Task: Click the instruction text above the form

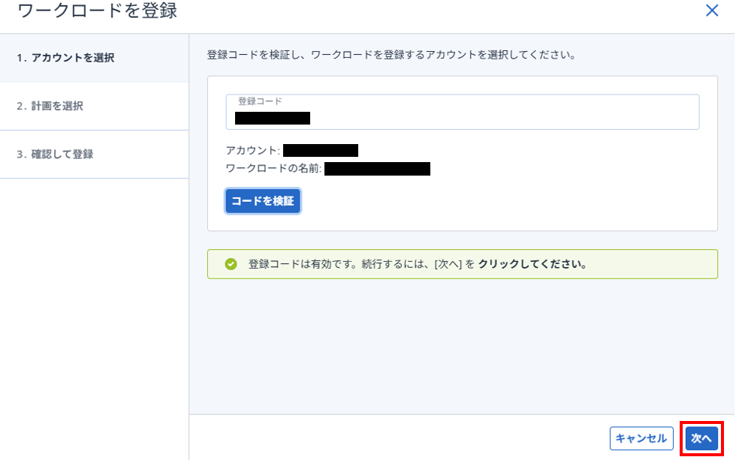Action: pos(390,54)
